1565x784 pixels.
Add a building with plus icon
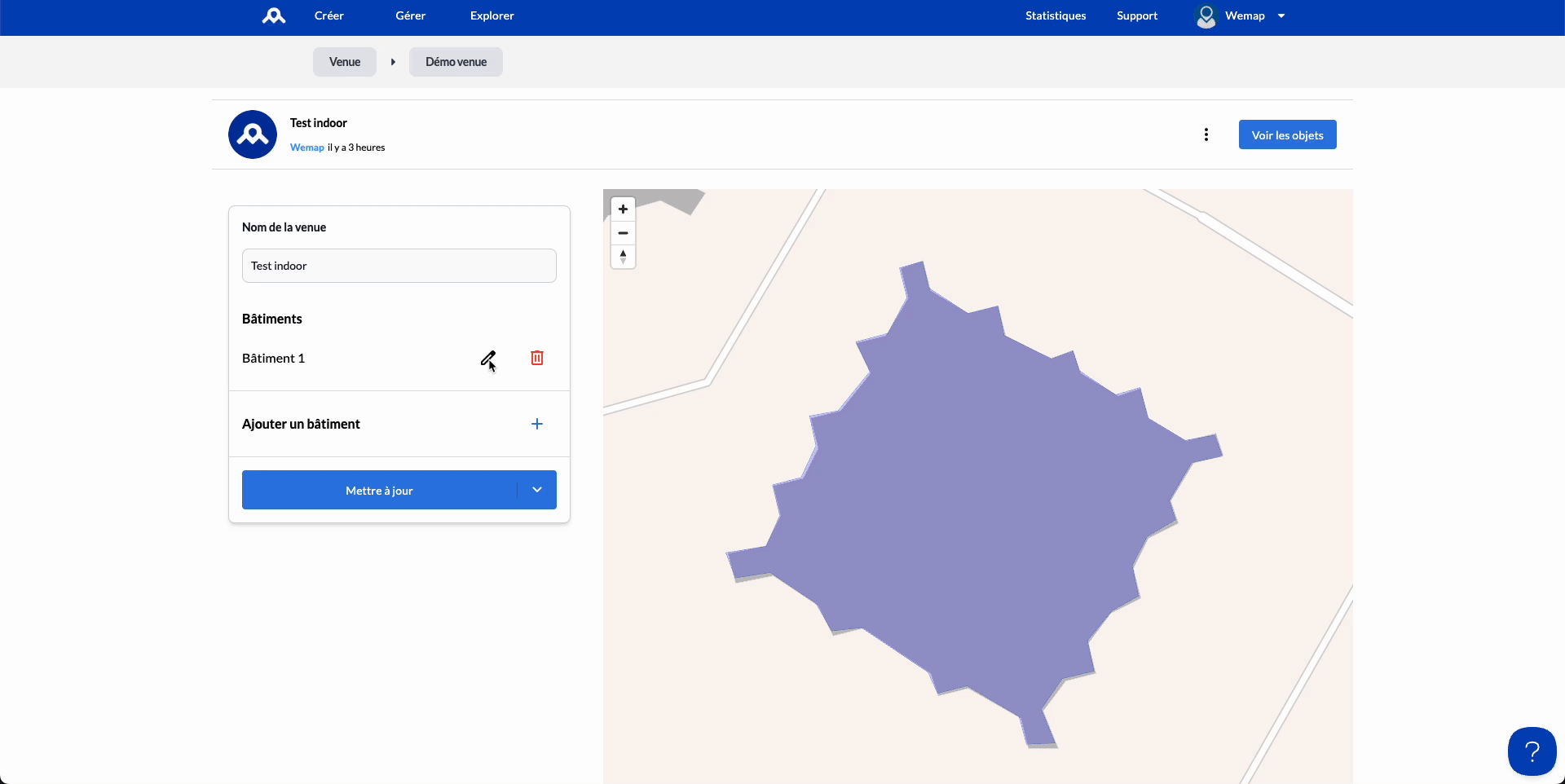tap(537, 424)
